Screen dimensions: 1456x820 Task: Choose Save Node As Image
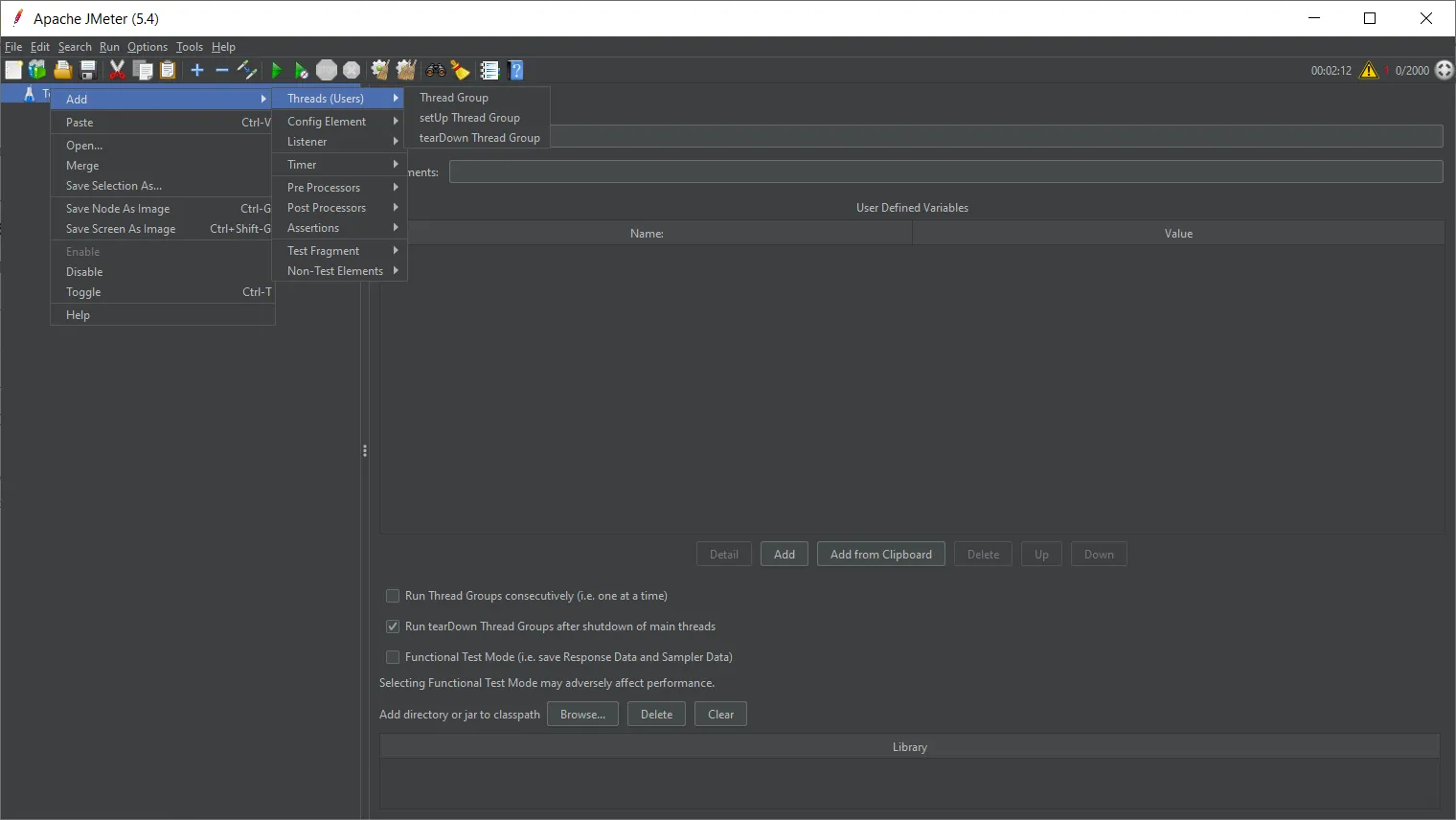click(x=163, y=209)
